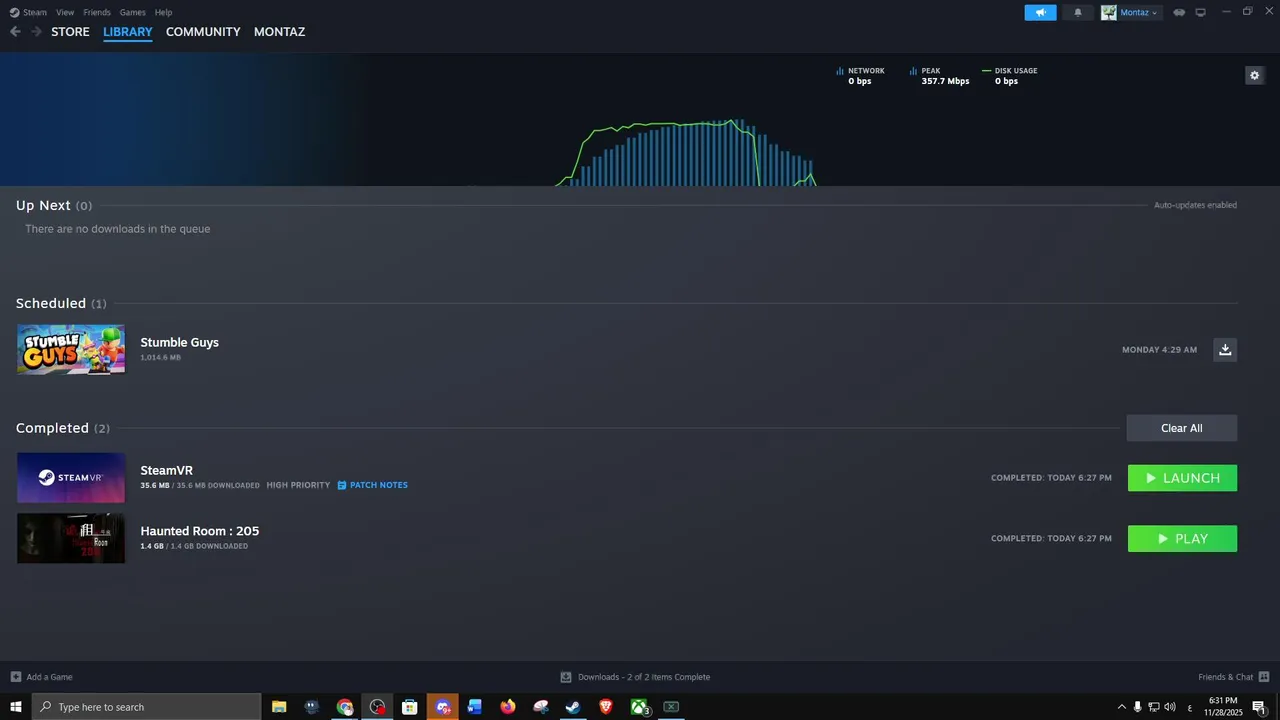Open the Stumble Guys title
The width and height of the screenshot is (1280, 720).
pyautogui.click(x=179, y=342)
